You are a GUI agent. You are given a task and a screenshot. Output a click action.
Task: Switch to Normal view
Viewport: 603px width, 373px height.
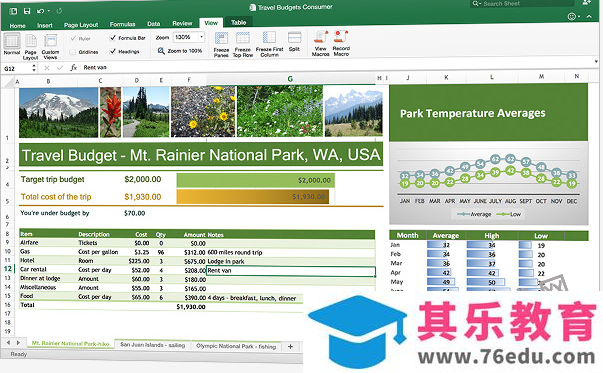(12, 44)
